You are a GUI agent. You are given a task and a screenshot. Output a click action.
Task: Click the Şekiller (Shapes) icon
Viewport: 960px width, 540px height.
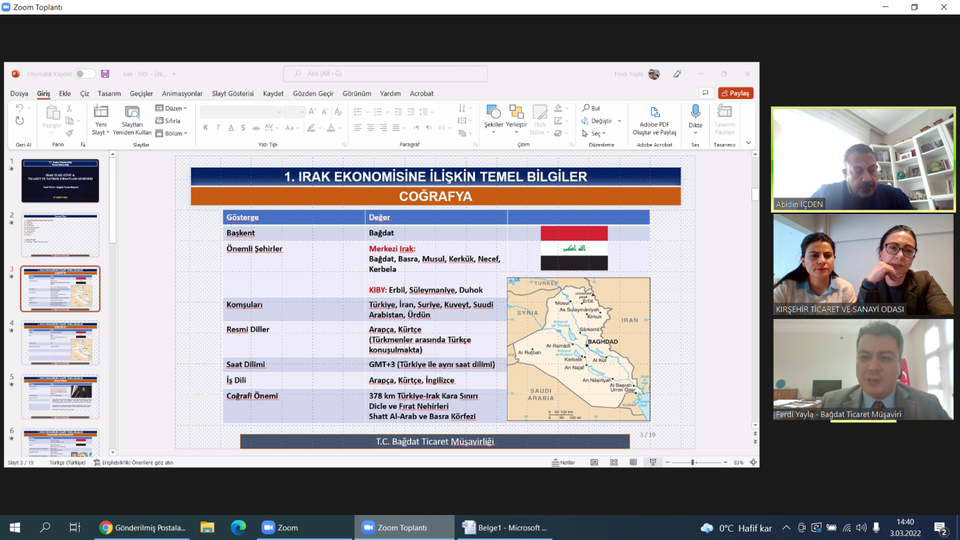point(493,113)
